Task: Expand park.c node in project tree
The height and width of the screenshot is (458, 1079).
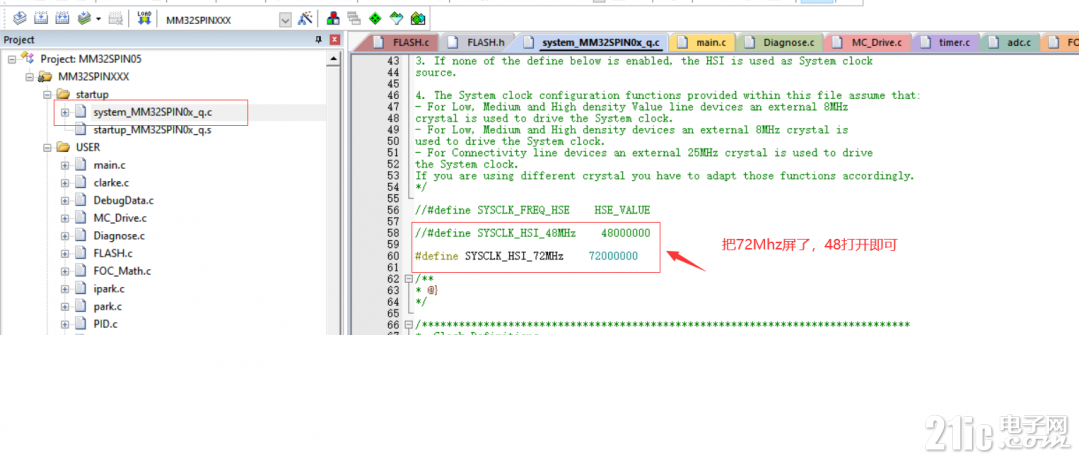Action: coord(65,307)
